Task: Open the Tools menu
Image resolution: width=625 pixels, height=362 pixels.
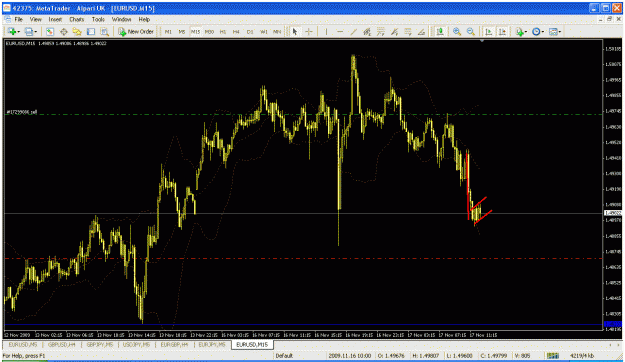Action: [x=98, y=19]
